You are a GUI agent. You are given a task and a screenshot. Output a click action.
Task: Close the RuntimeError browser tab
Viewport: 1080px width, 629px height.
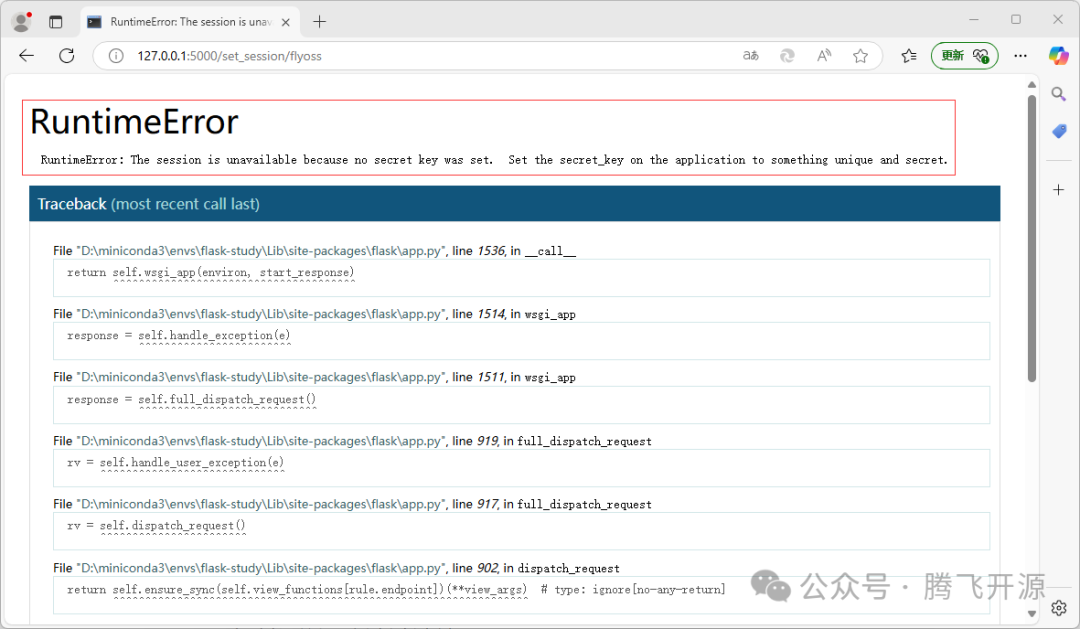click(x=286, y=22)
